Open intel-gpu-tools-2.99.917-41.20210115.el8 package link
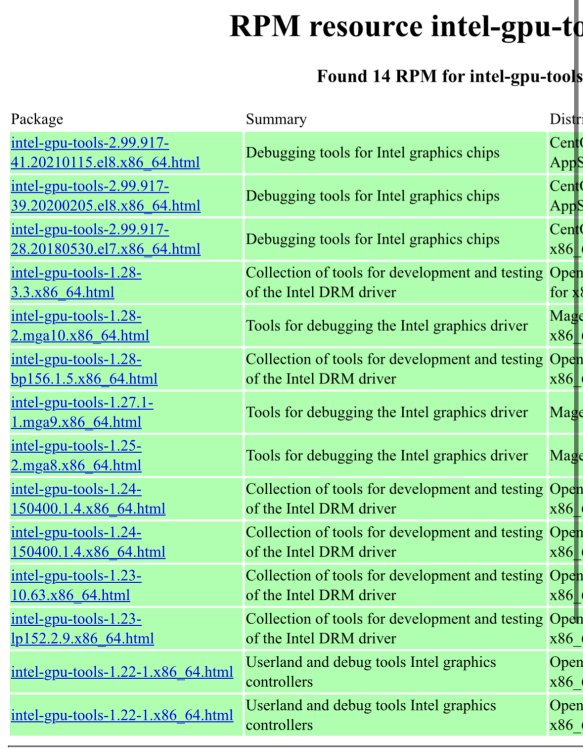The image size is (583, 750). pos(105,153)
